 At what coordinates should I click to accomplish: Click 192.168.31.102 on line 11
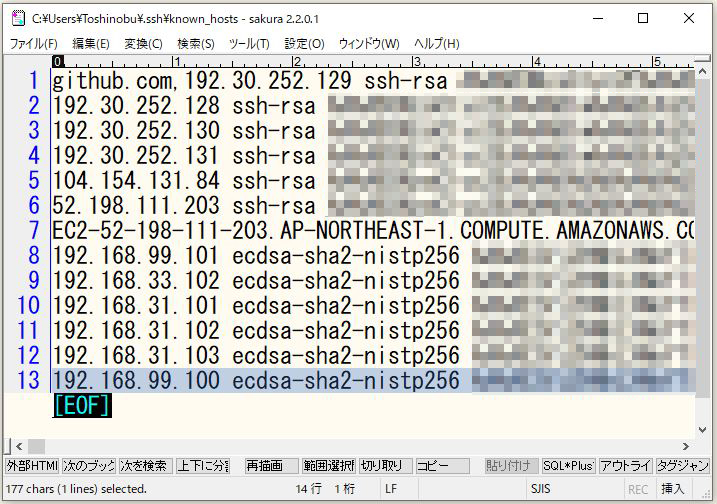point(136,330)
